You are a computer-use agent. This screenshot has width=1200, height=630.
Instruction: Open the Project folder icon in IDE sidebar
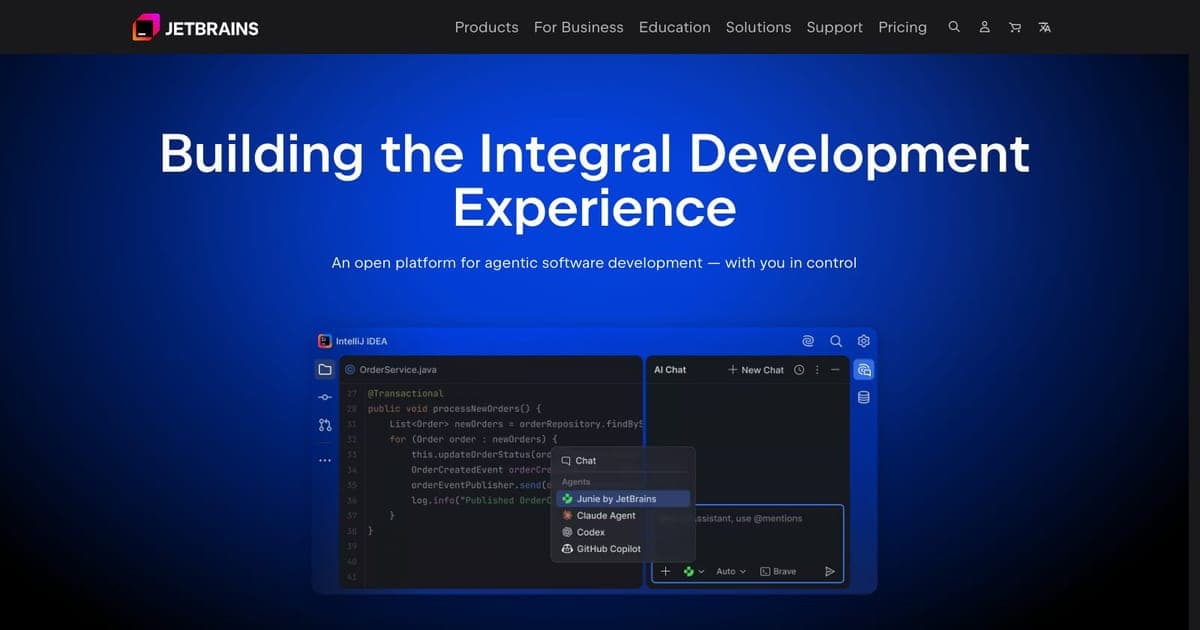325,369
